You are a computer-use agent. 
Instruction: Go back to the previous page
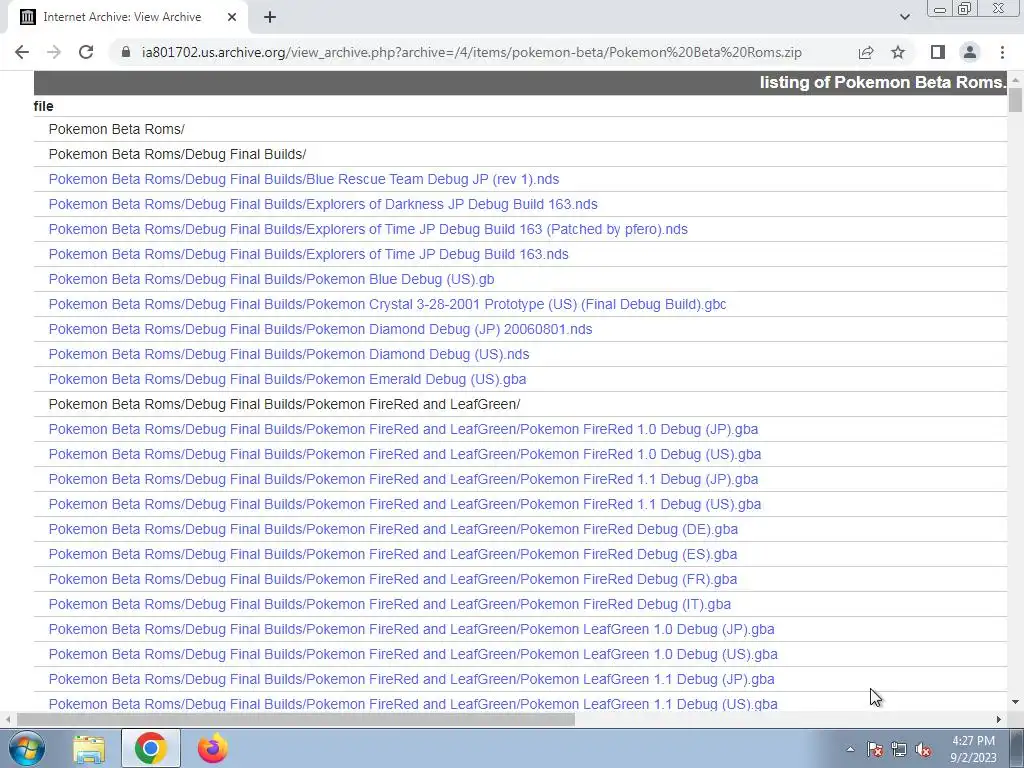[x=22, y=52]
